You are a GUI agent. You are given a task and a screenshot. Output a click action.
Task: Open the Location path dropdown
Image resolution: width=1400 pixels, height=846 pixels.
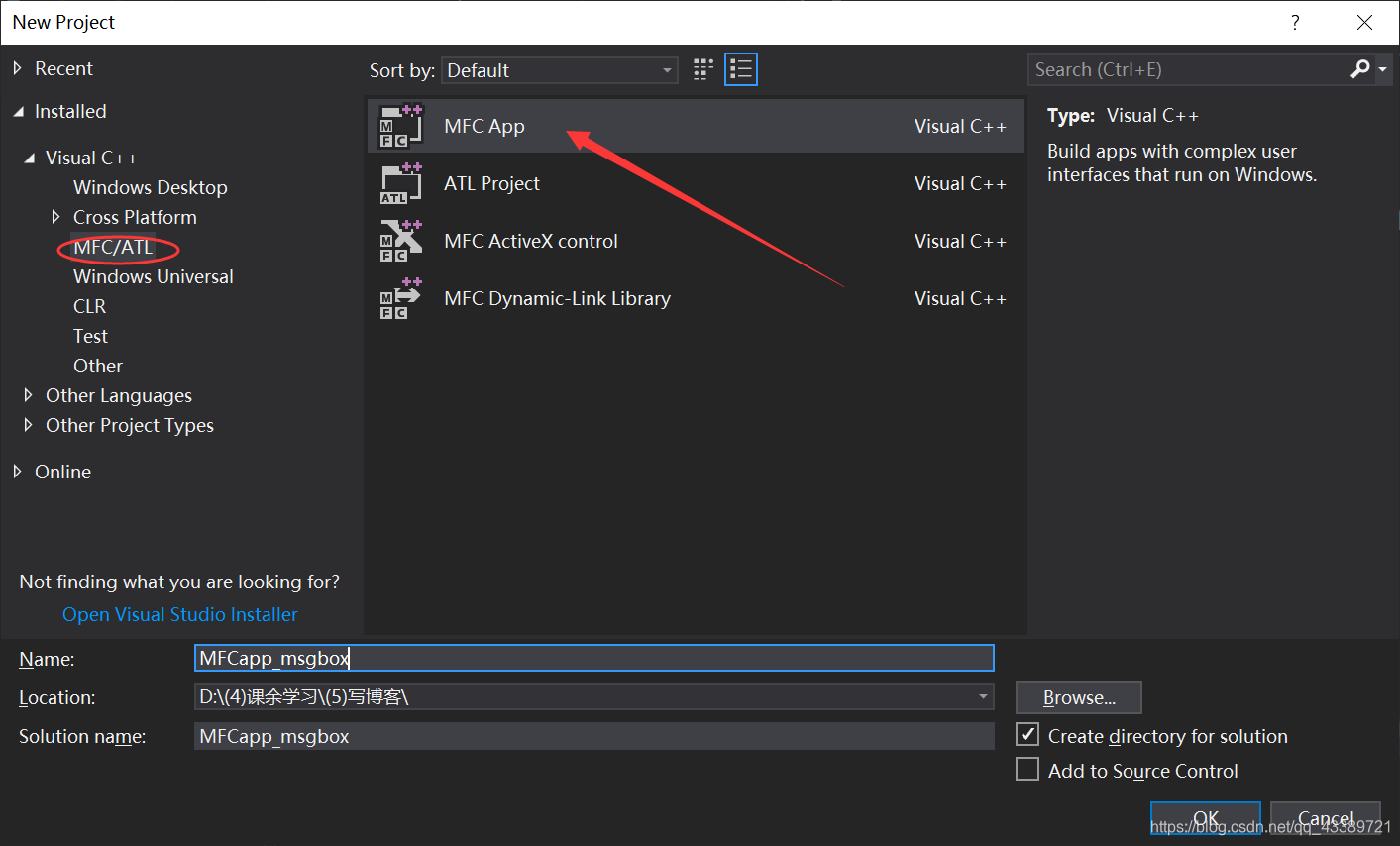coord(983,696)
